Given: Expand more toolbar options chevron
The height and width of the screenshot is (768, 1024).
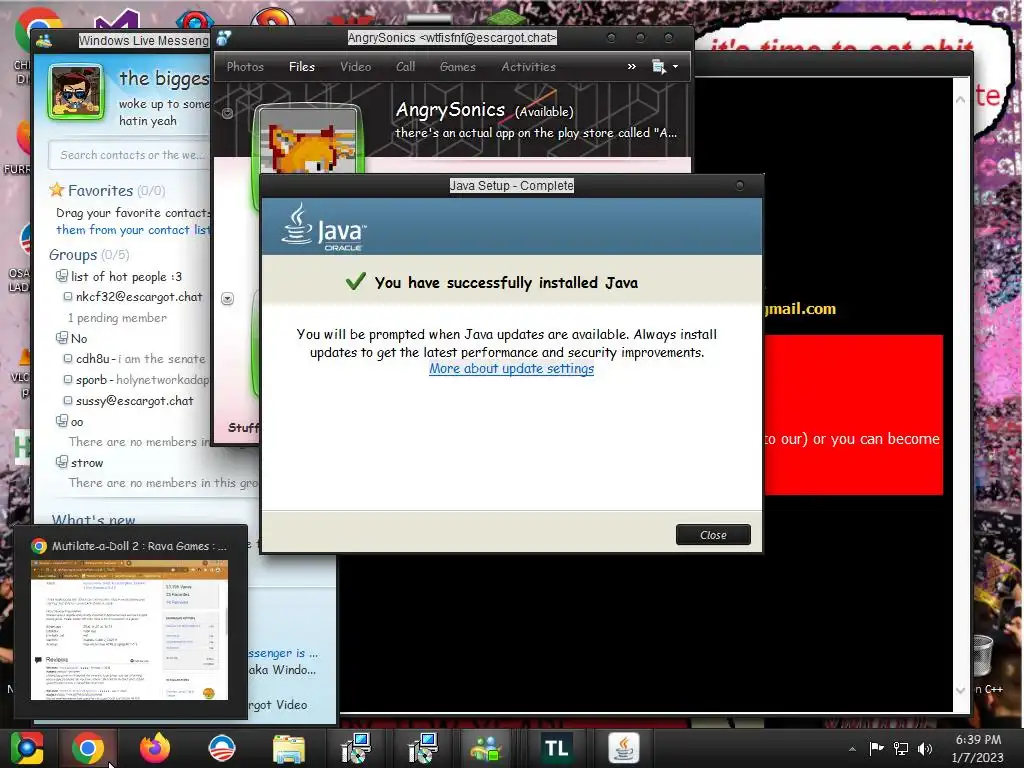Looking at the screenshot, I should (x=632, y=67).
